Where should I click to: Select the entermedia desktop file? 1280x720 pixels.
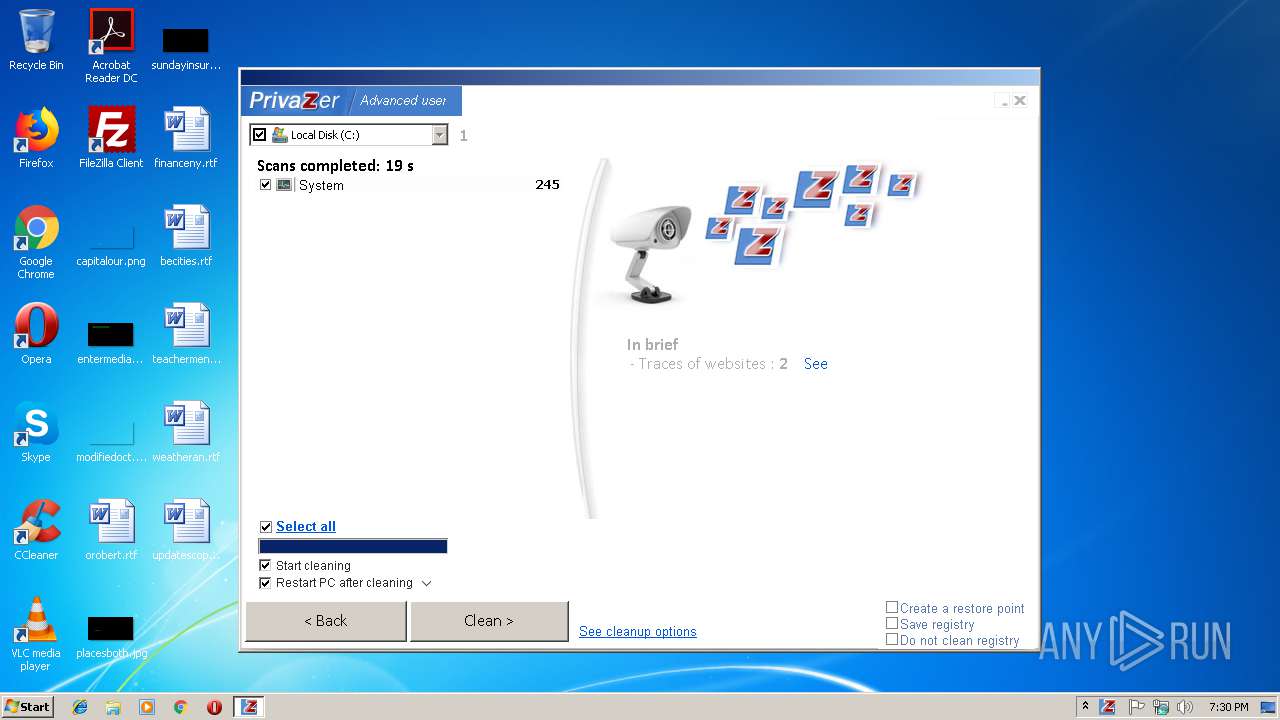pos(111,344)
